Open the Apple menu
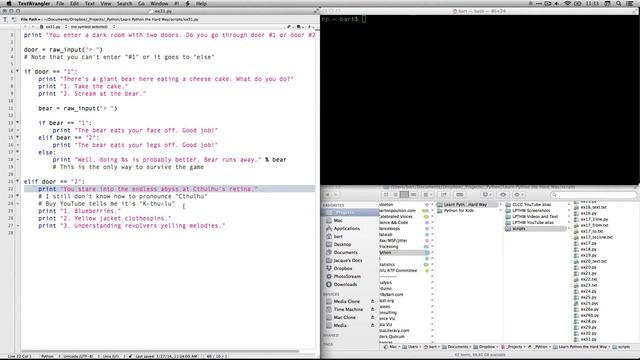Image resolution: width=640 pixels, height=360 pixels. (9, 3)
